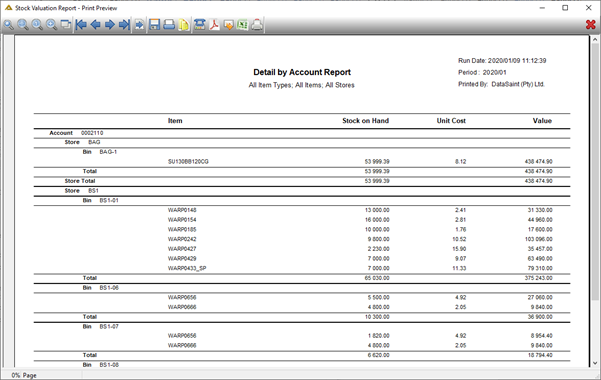Toggle multiple windows view icon
601x380 pixels.
pyautogui.click(x=66, y=25)
